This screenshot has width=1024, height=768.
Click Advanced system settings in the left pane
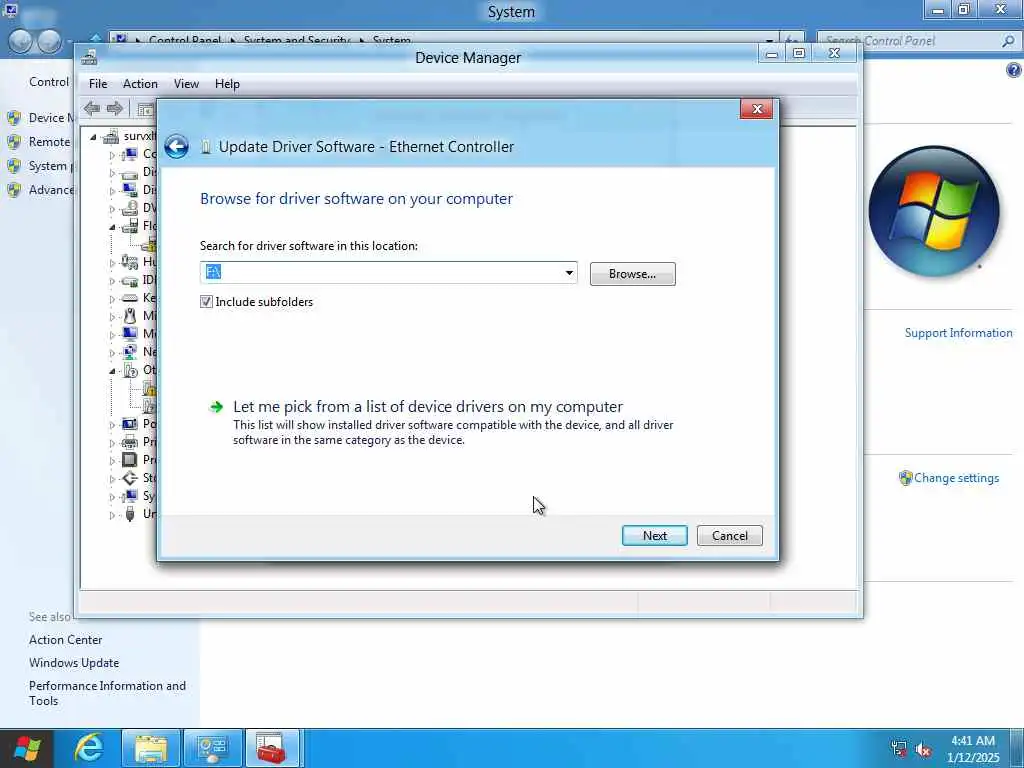(x=50, y=190)
